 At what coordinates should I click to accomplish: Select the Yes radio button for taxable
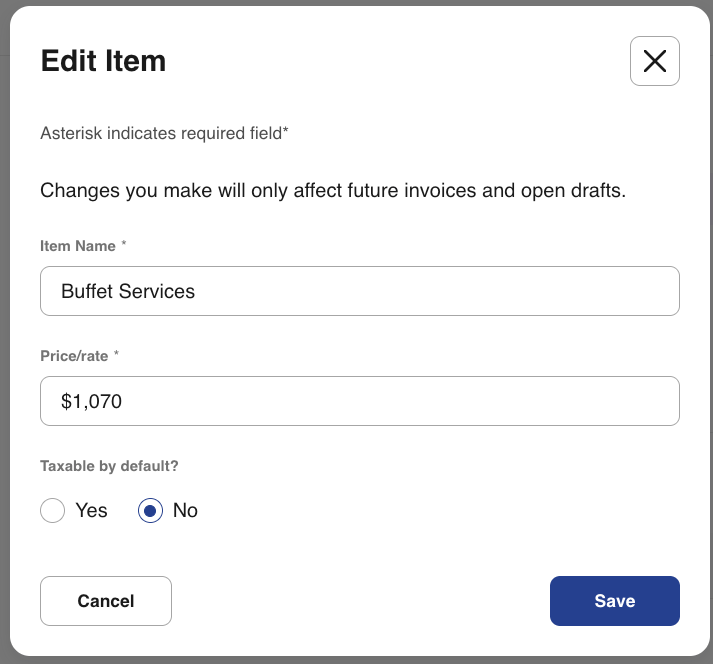point(52,511)
